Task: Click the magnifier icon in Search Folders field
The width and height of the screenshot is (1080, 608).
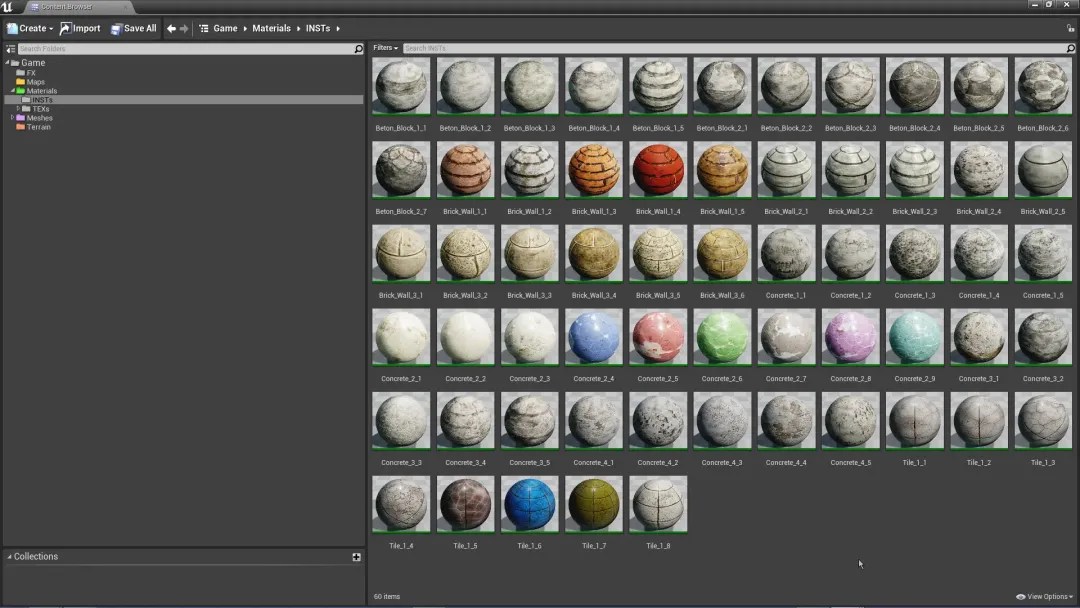Action: 358,48
